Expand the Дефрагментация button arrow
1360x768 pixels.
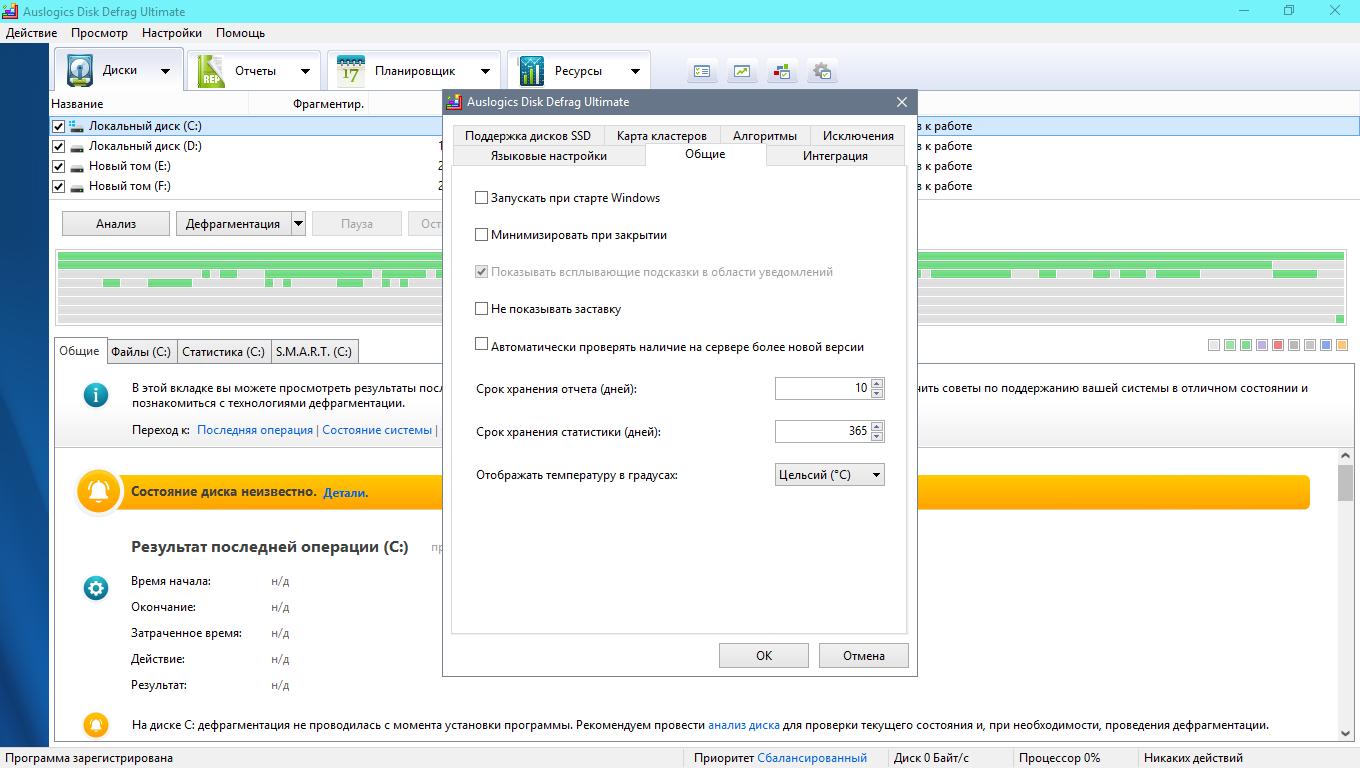pyautogui.click(x=298, y=224)
